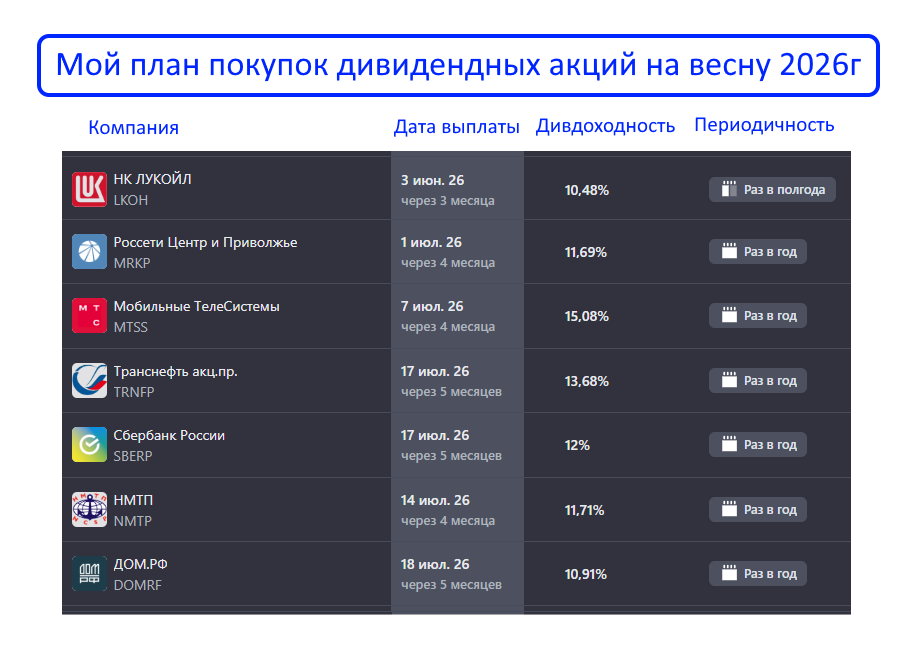Click the Компания column header
Screen dimensions: 917x652
133,127
